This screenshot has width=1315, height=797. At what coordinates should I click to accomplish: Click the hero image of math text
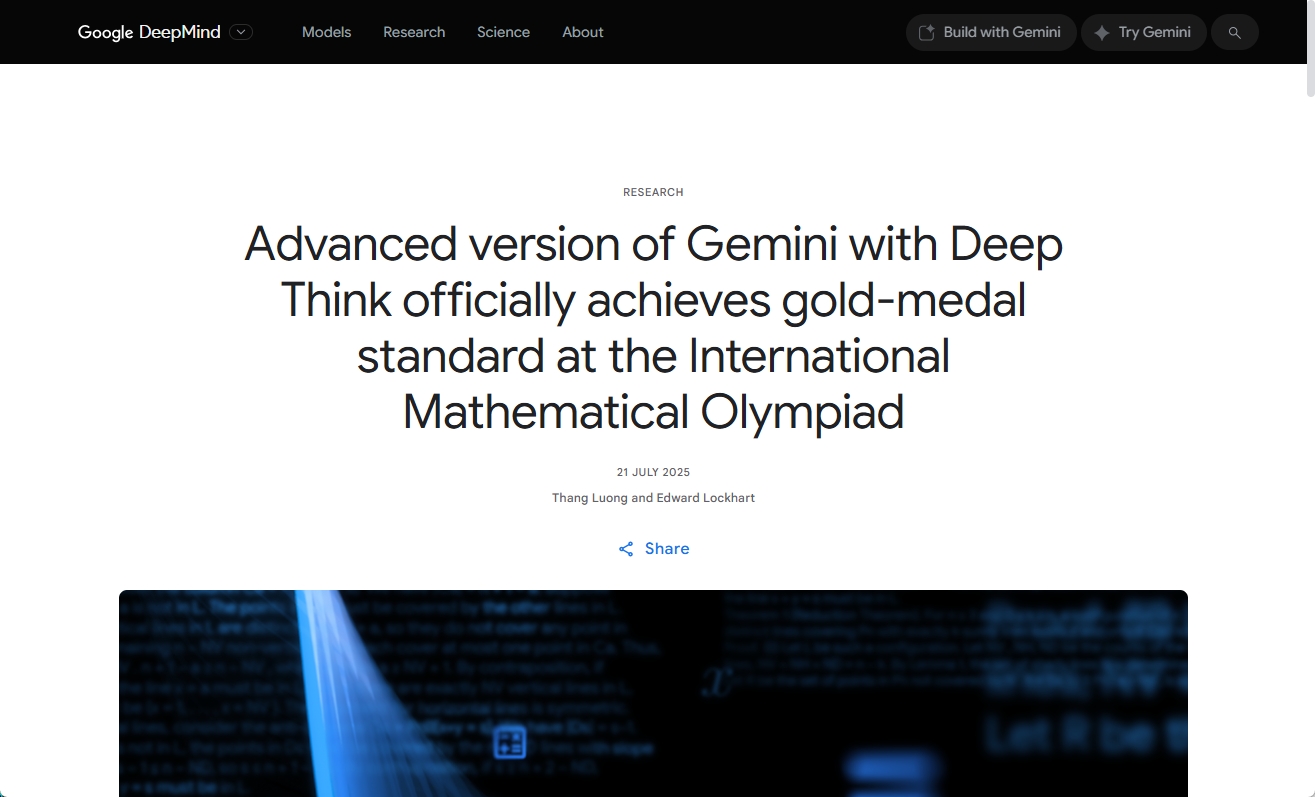pyautogui.click(x=653, y=693)
